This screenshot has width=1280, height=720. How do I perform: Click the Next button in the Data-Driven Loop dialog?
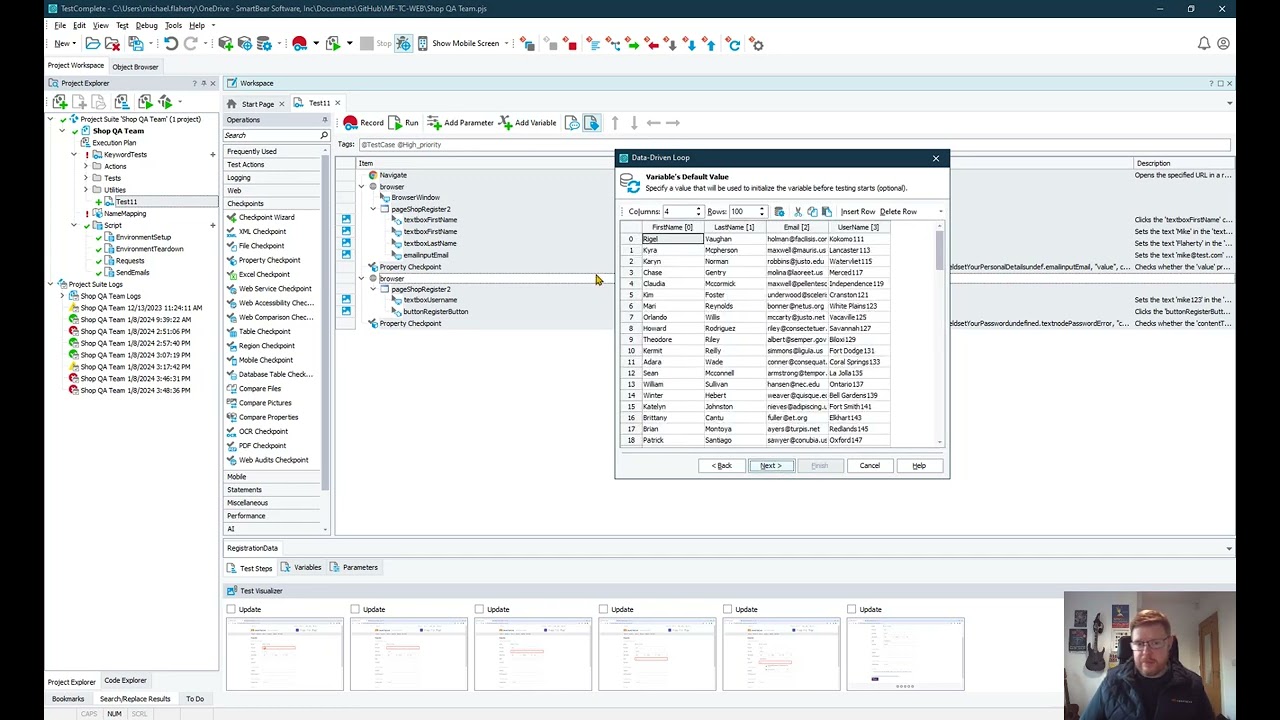point(771,466)
